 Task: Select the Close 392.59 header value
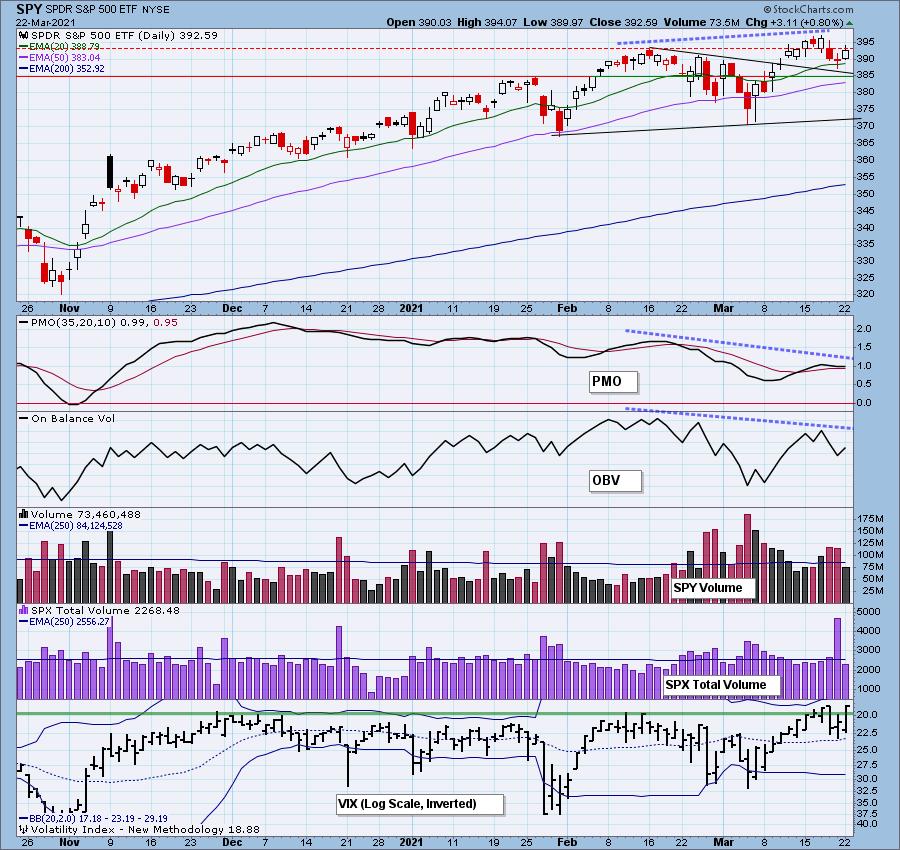(624, 22)
